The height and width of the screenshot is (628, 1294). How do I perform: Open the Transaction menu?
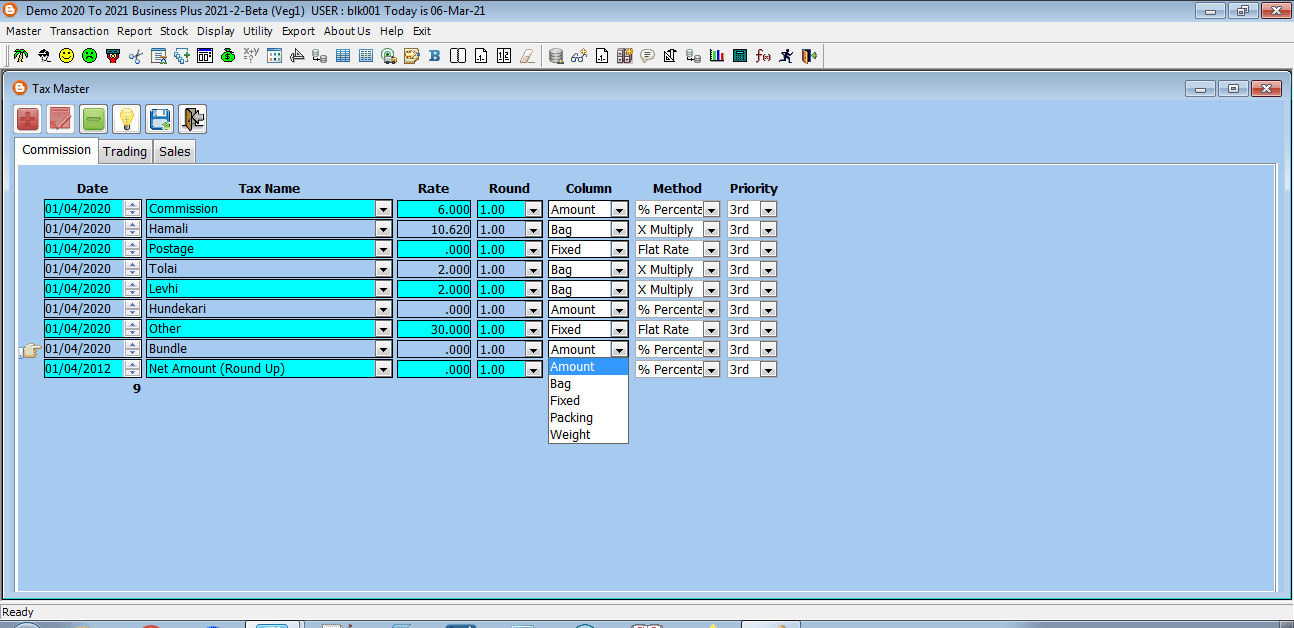click(x=79, y=31)
